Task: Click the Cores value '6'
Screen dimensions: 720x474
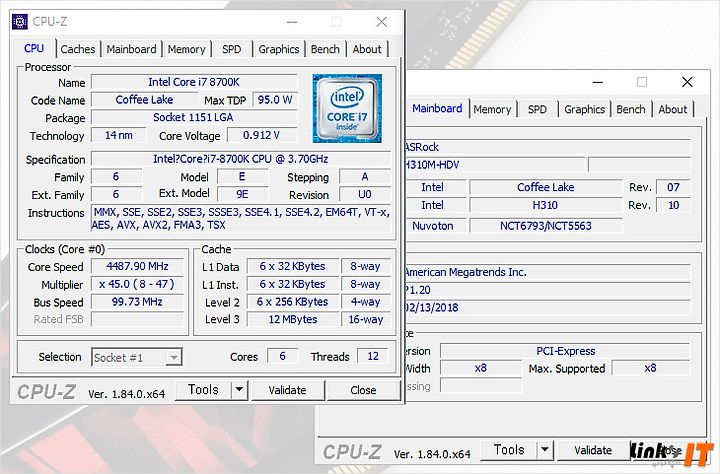Action: (x=282, y=356)
